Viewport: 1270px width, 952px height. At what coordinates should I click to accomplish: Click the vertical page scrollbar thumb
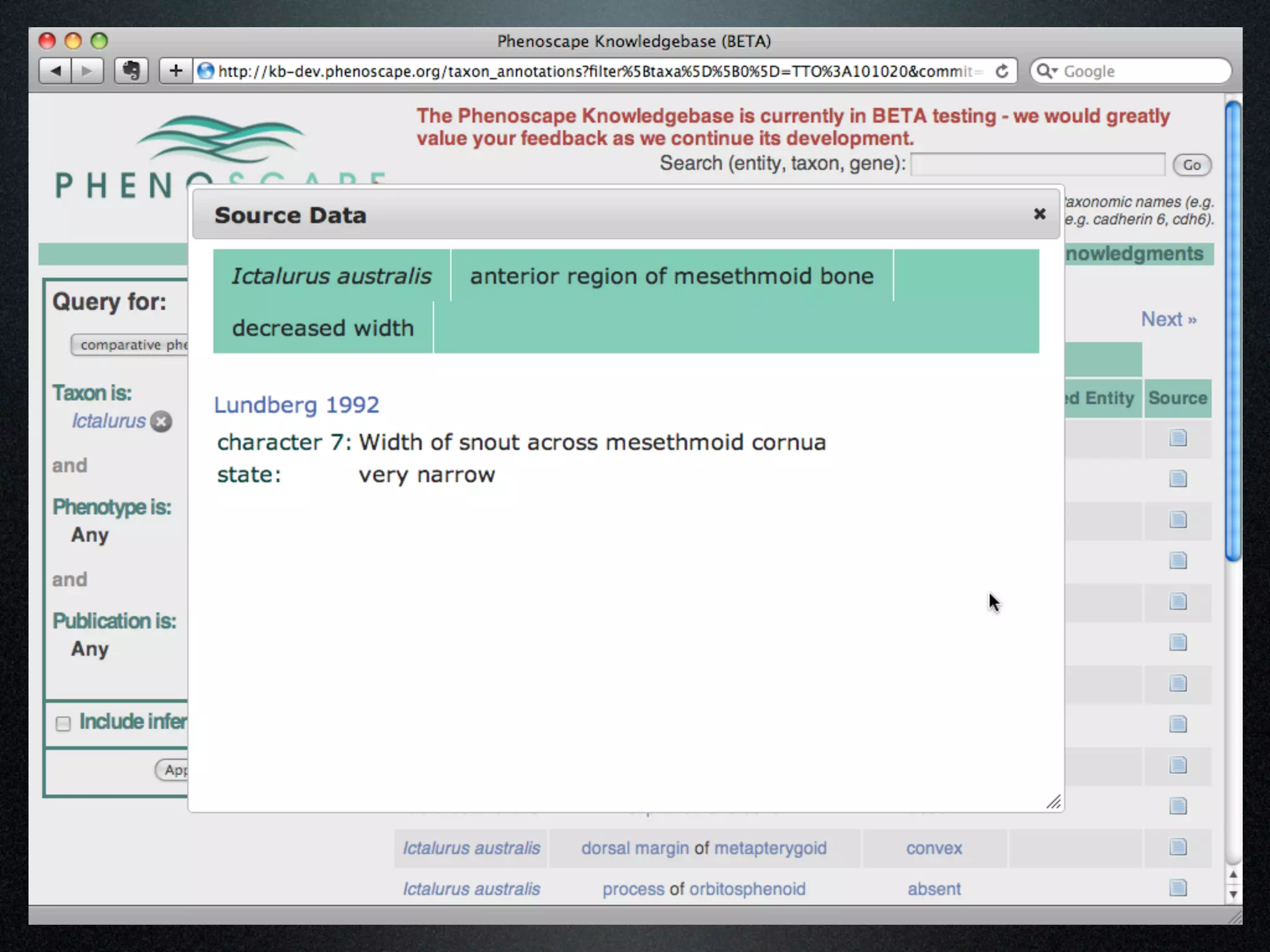click(1233, 332)
